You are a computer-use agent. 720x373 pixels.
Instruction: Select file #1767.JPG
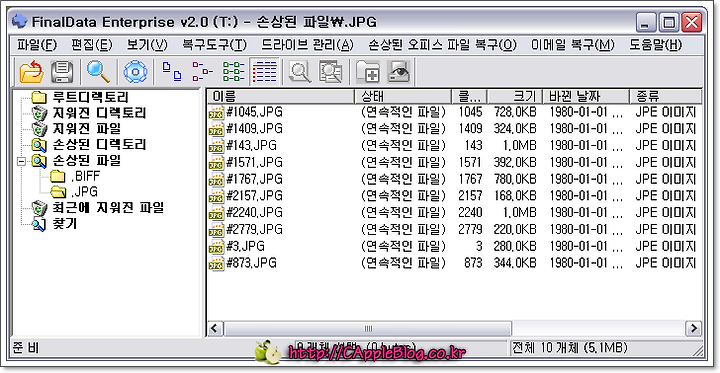pos(254,179)
